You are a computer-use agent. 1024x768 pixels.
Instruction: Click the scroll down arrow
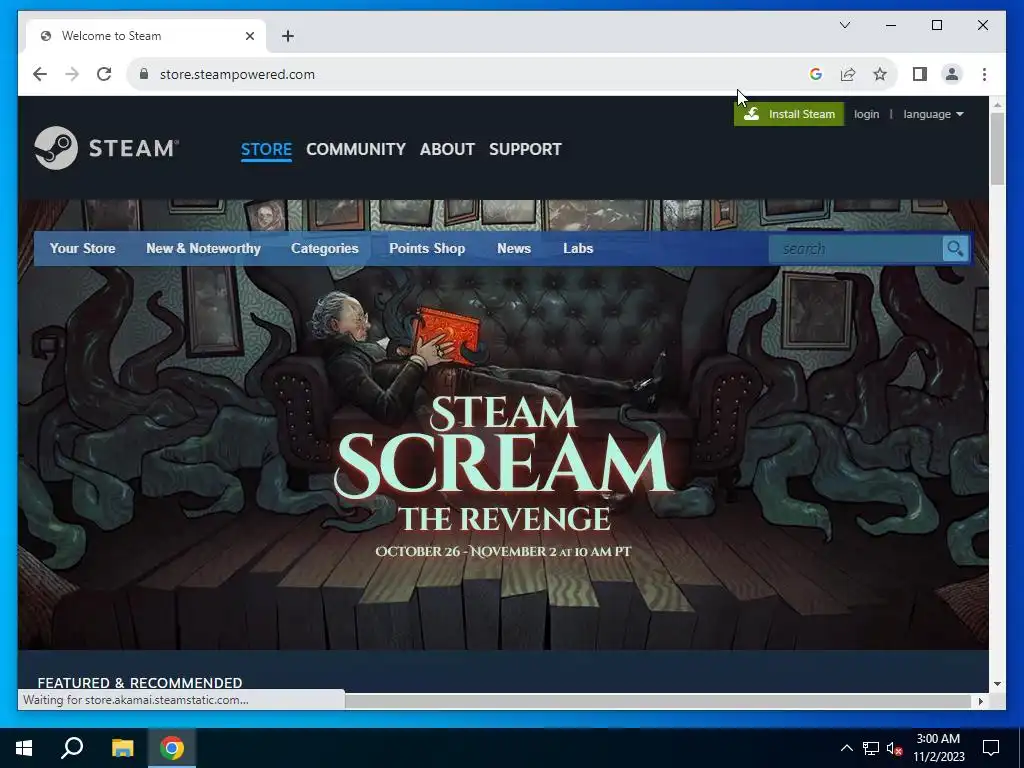click(997, 684)
